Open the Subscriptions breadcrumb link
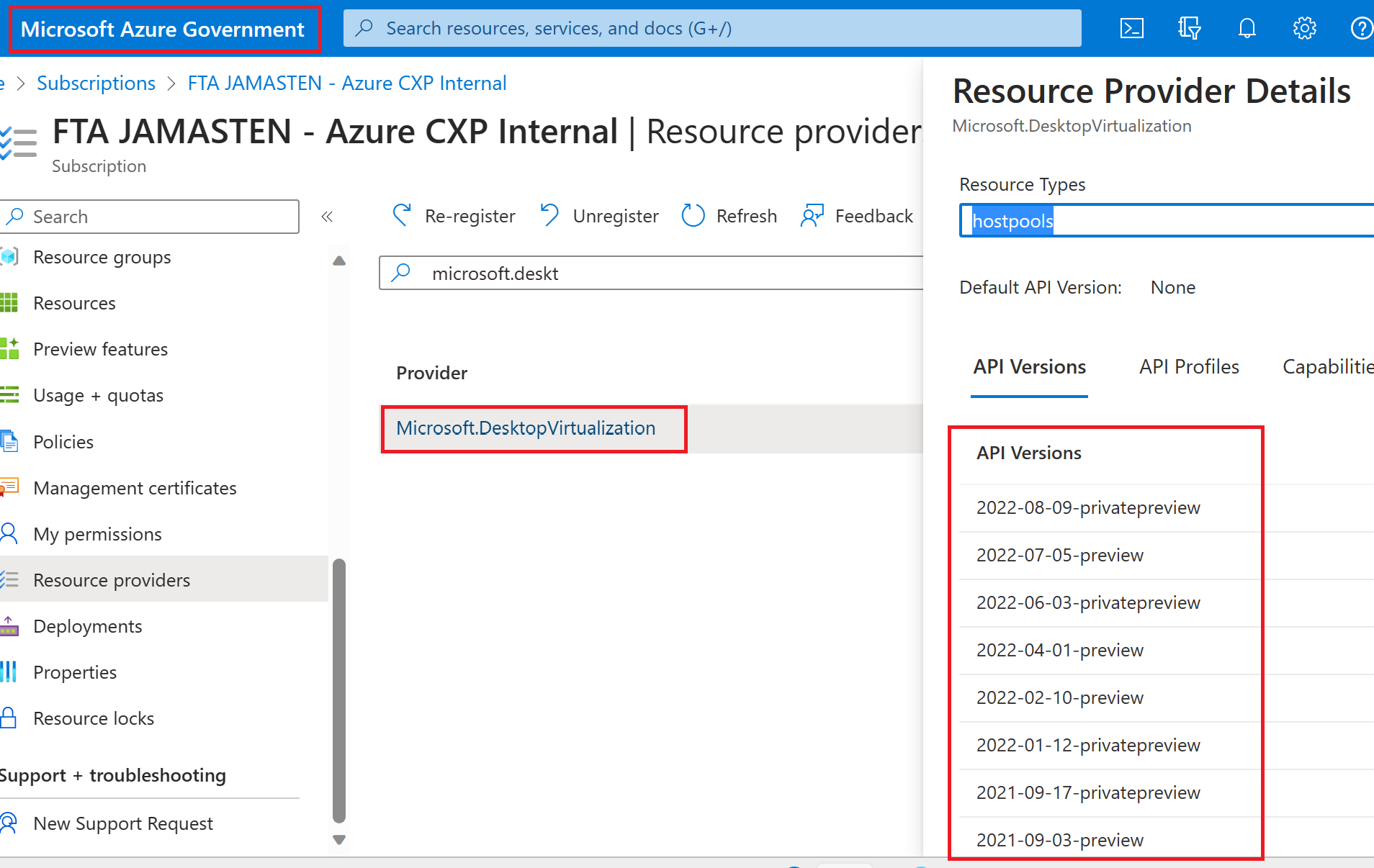 96,83
